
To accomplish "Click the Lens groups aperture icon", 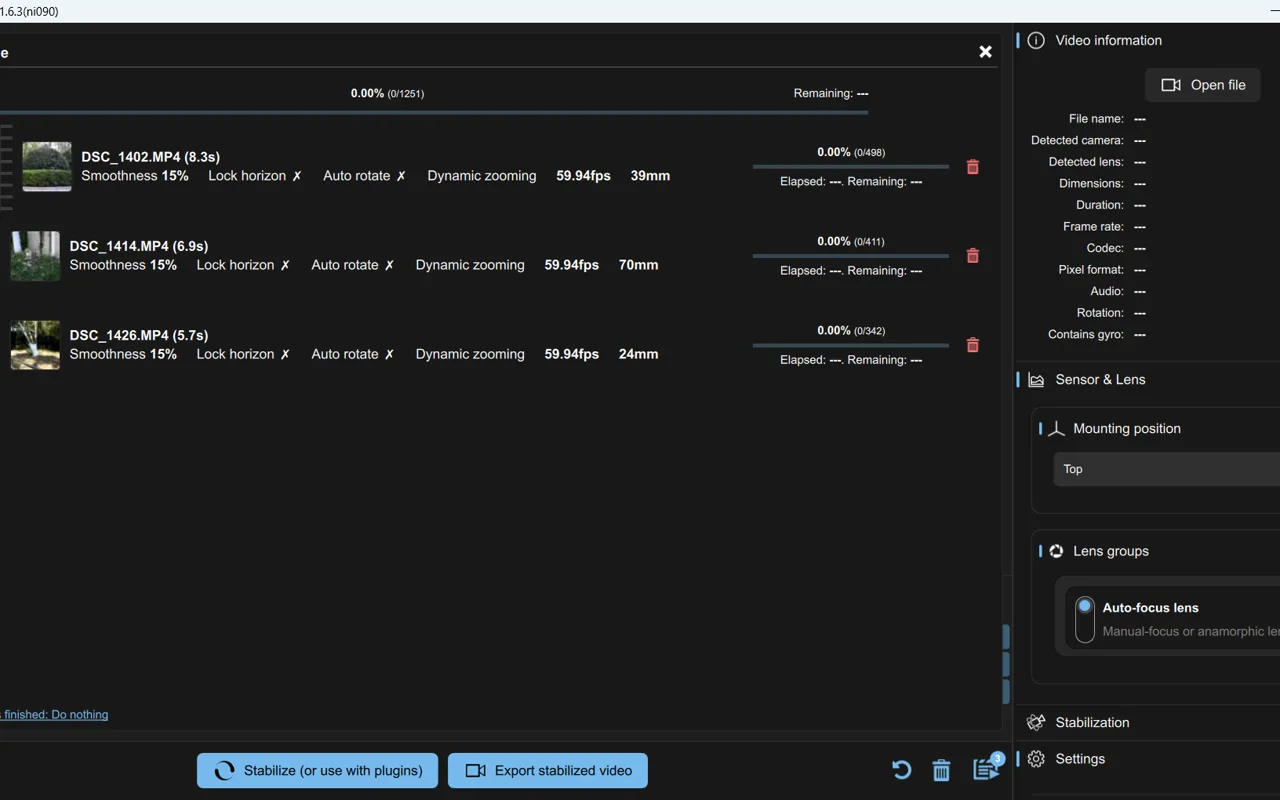I will click(x=1056, y=551).
